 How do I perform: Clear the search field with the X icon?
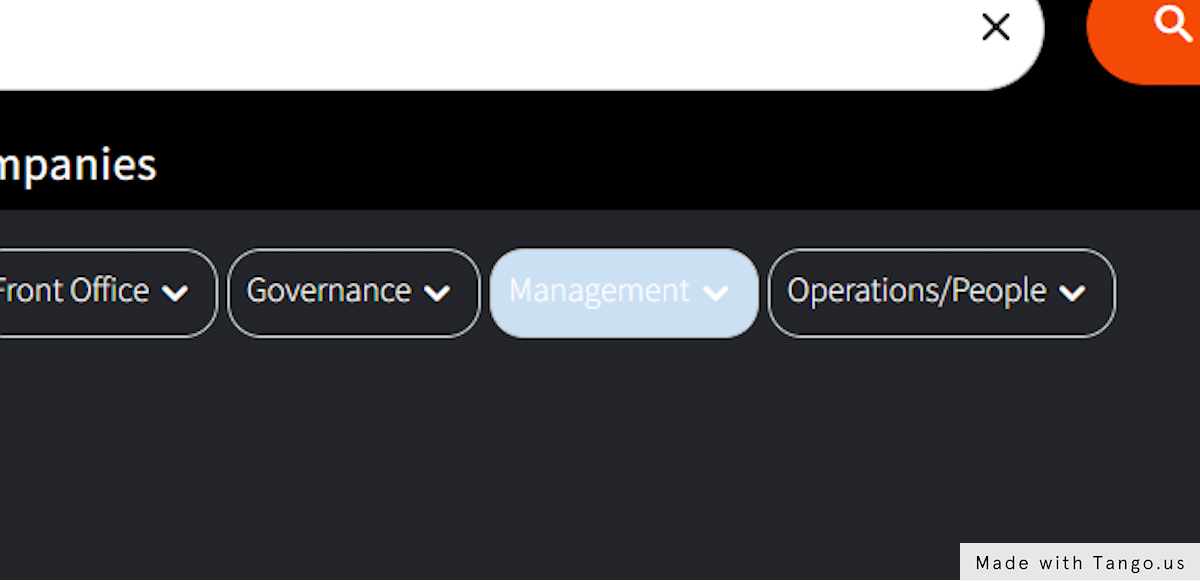(x=996, y=27)
